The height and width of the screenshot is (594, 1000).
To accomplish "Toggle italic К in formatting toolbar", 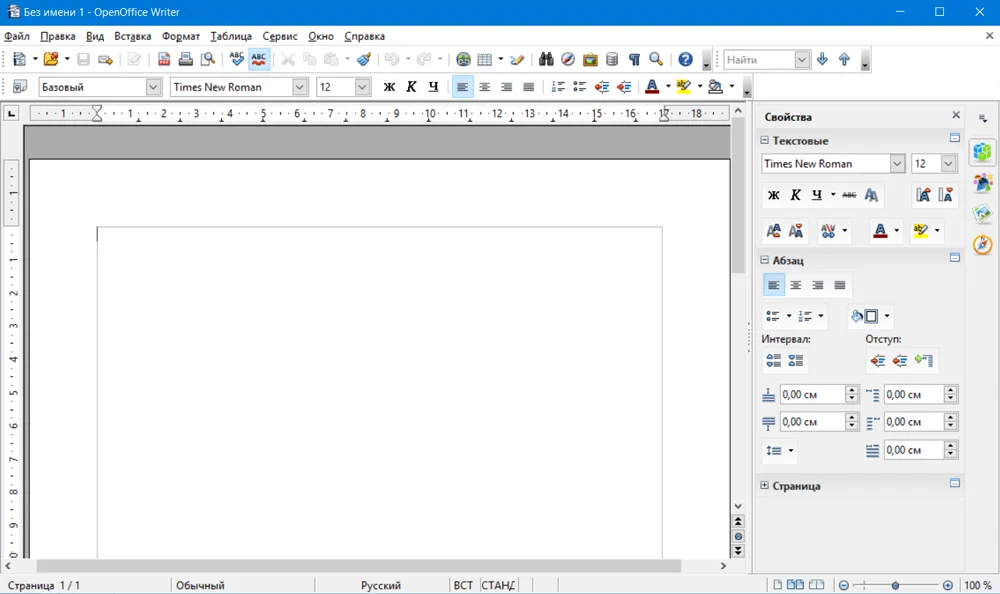I will click(x=411, y=87).
